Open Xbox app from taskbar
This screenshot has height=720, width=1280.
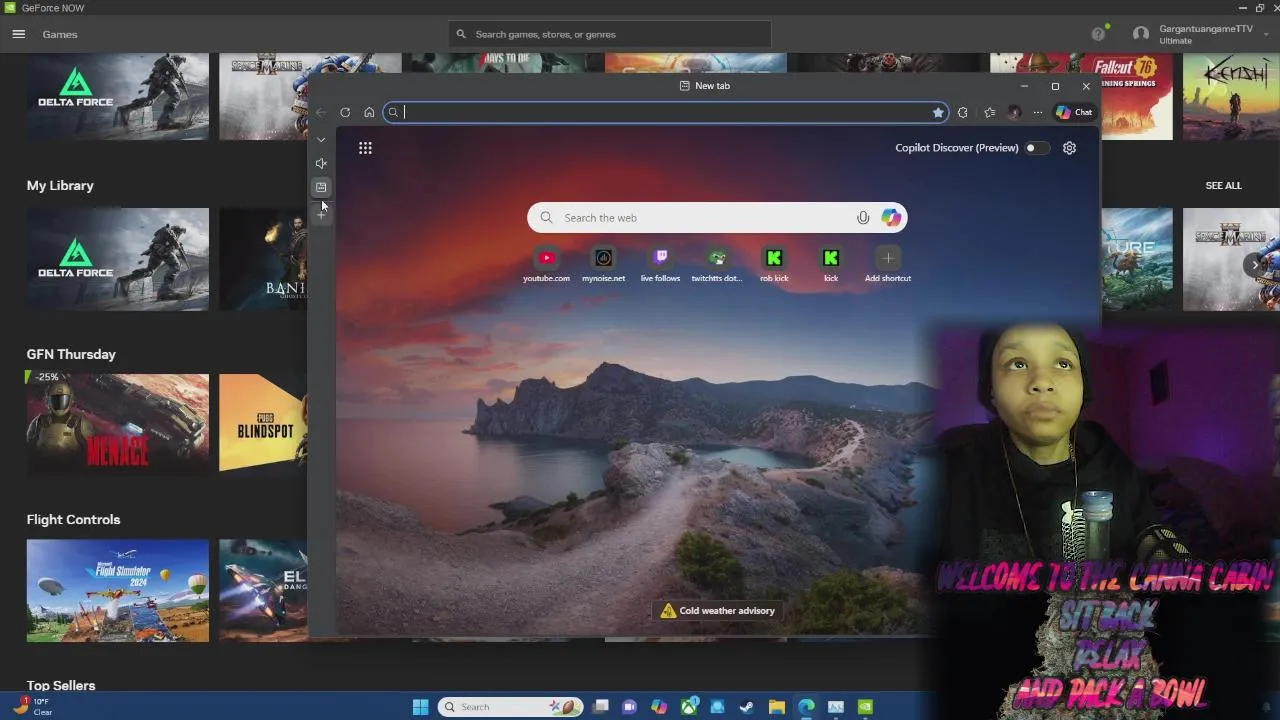689,707
